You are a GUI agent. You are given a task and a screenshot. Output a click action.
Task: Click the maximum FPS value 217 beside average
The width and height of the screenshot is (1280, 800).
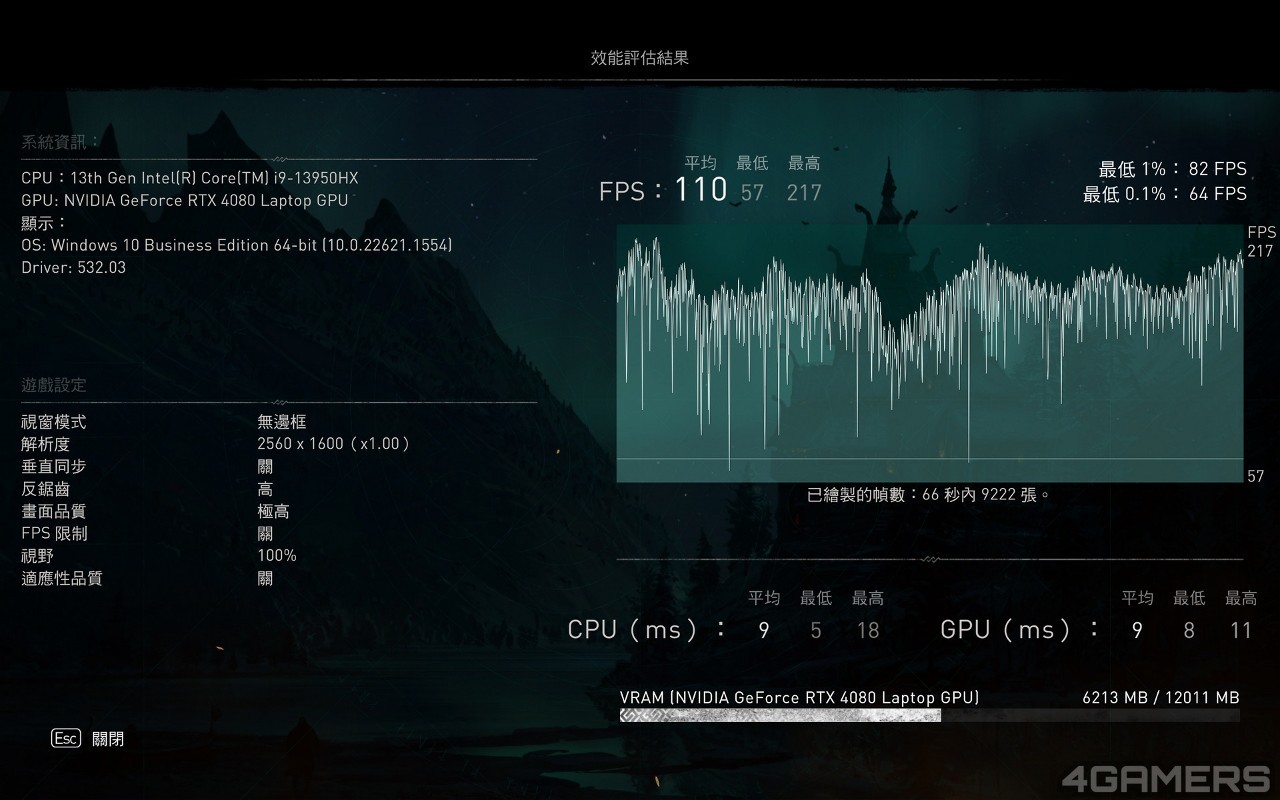(804, 192)
